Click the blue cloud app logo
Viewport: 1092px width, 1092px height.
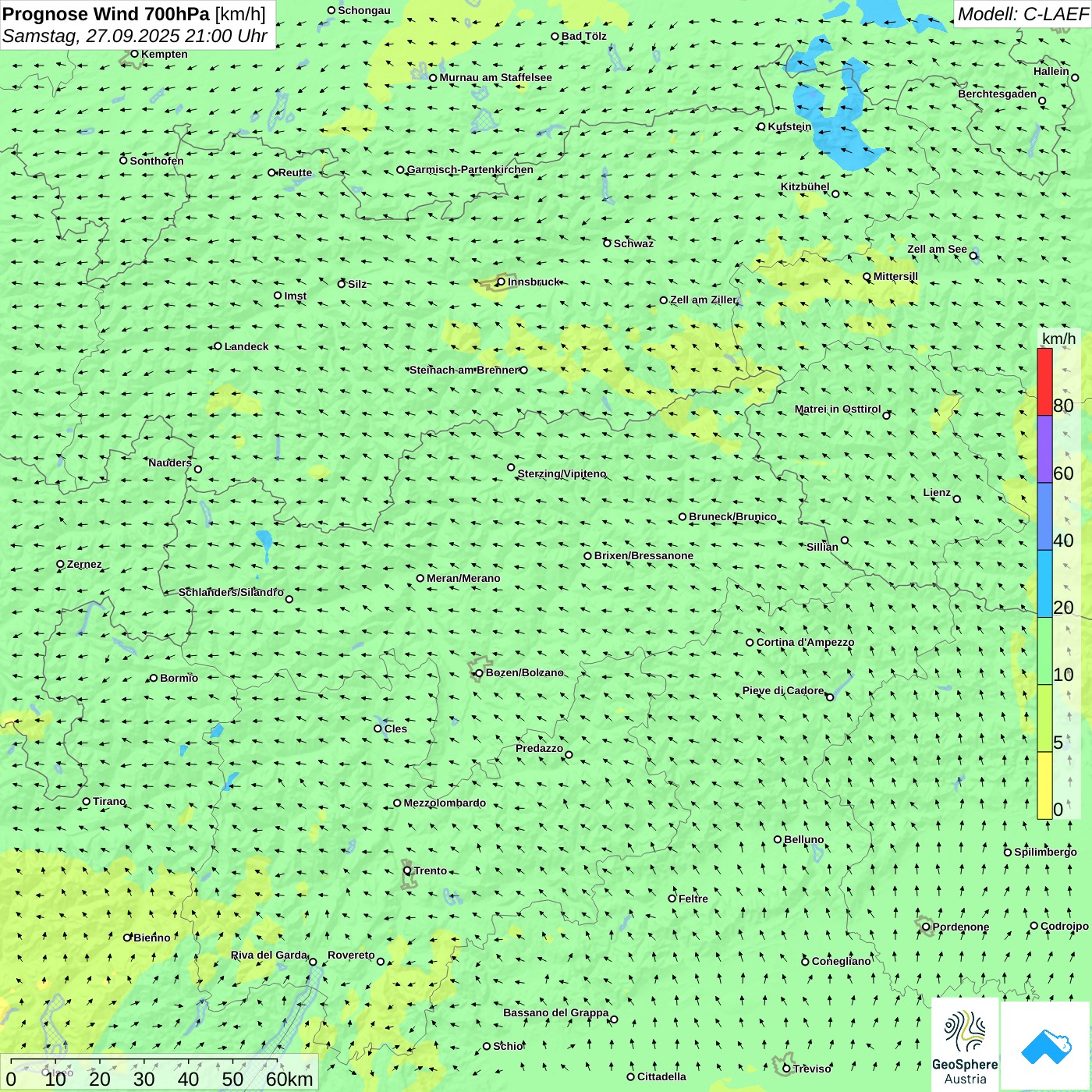[1046, 1046]
